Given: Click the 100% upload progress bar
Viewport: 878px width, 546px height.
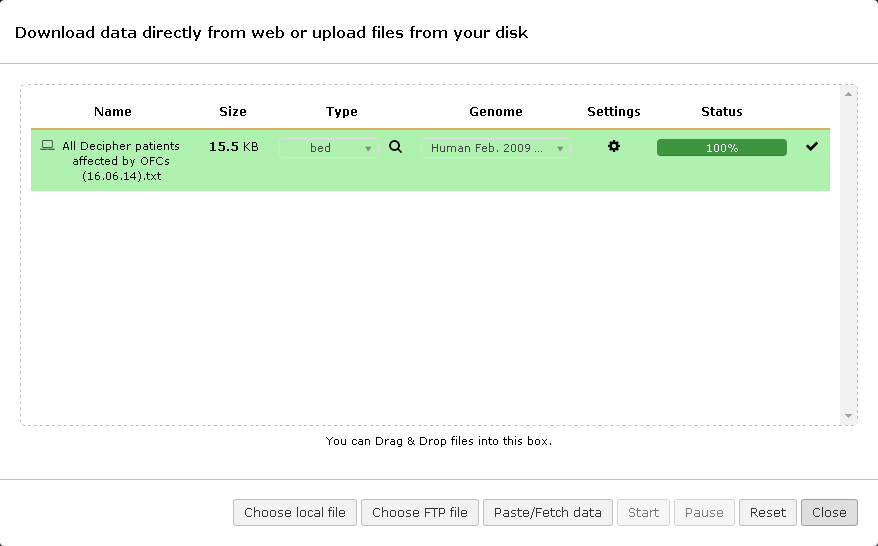Looking at the screenshot, I should [x=721, y=148].
